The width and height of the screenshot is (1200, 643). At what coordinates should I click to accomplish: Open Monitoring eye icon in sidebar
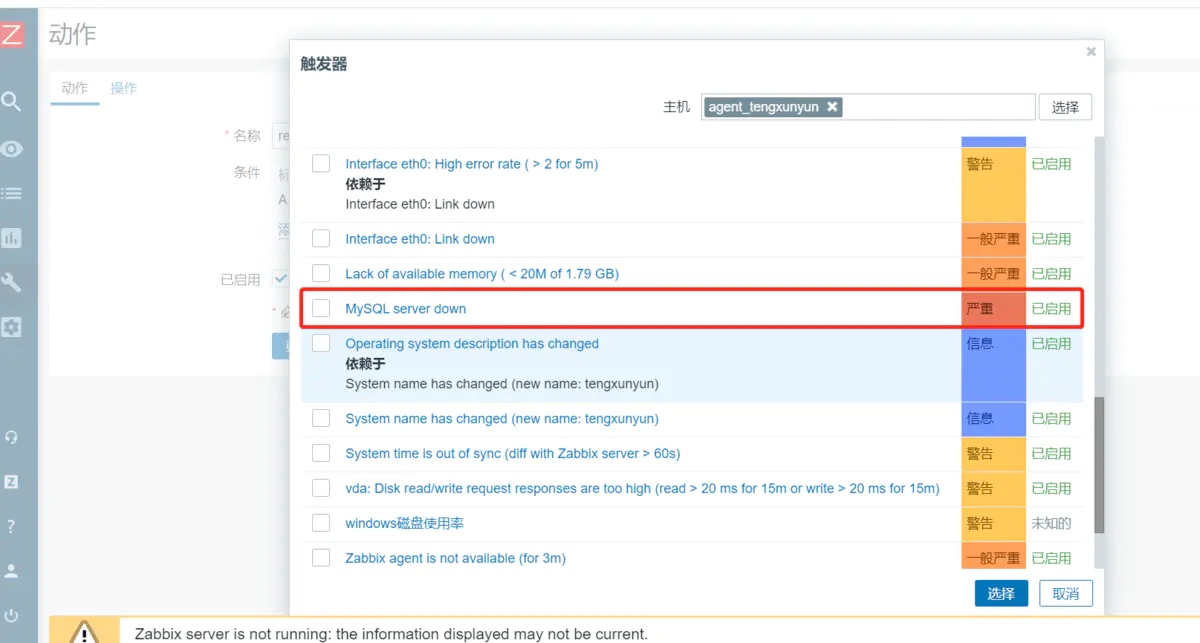point(11,148)
